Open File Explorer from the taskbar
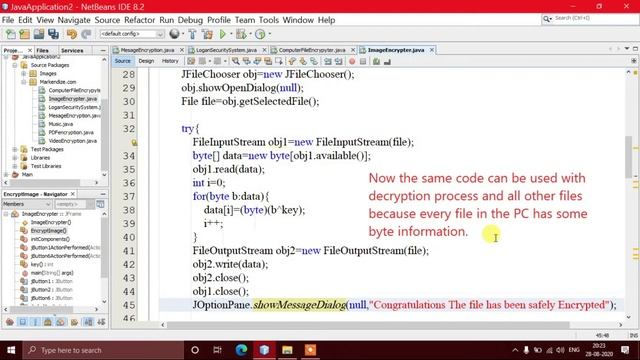 (x=287, y=350)
